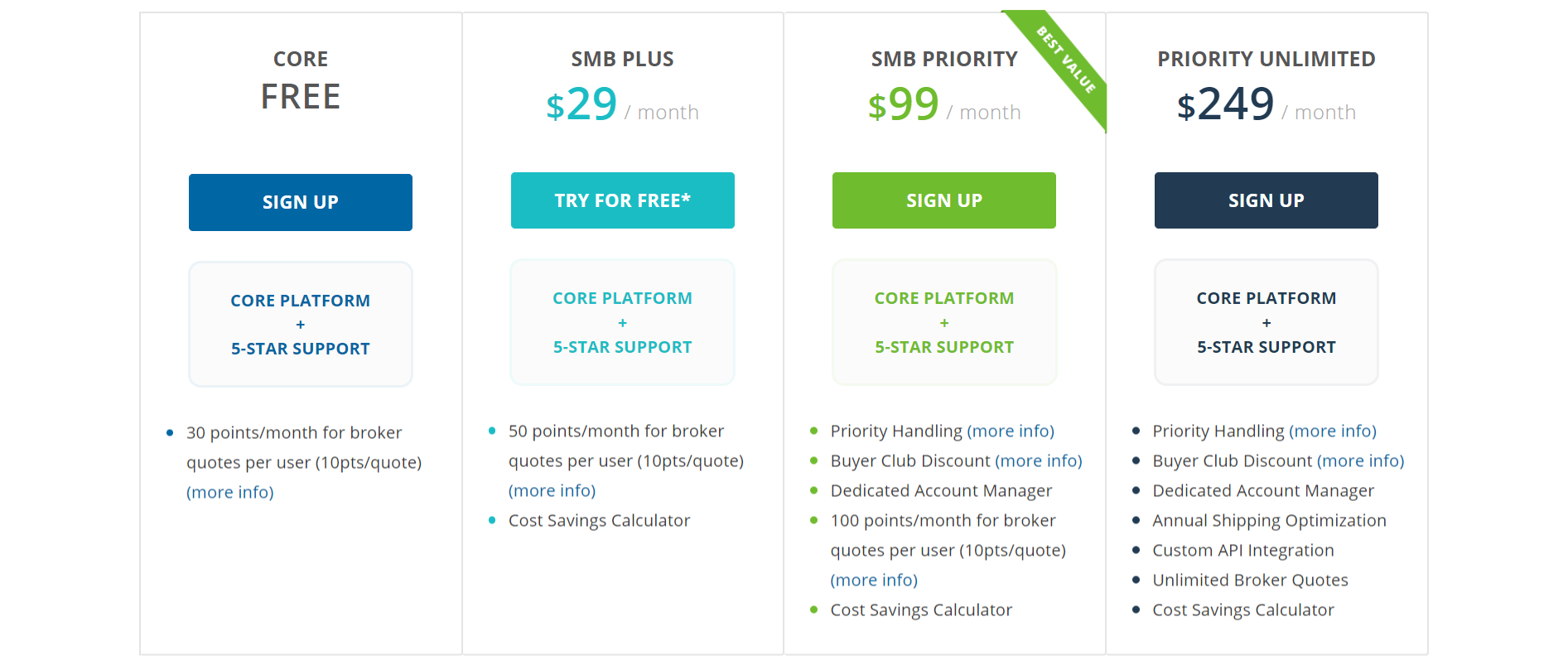1568x665 pixels.
Task: Open Priority Handling more info in SMB Priority
Action: tap(1010, 431)
